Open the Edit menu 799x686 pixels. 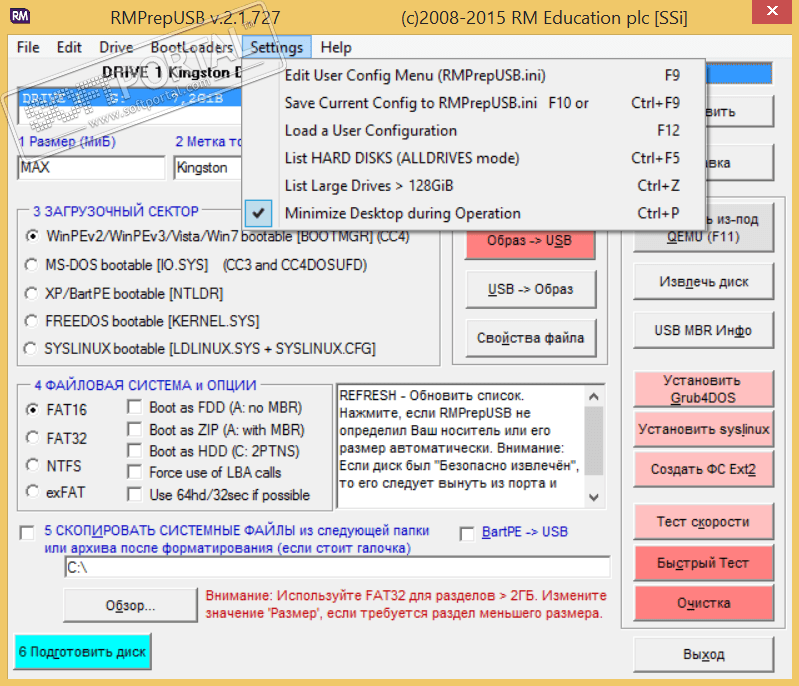[69, 47]
